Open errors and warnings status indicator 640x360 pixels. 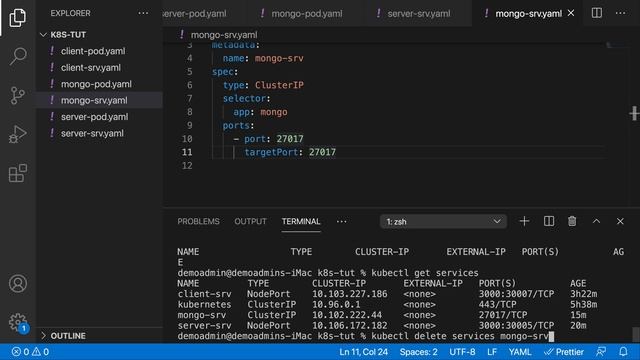pyautogui.click(x=30, y=352)
